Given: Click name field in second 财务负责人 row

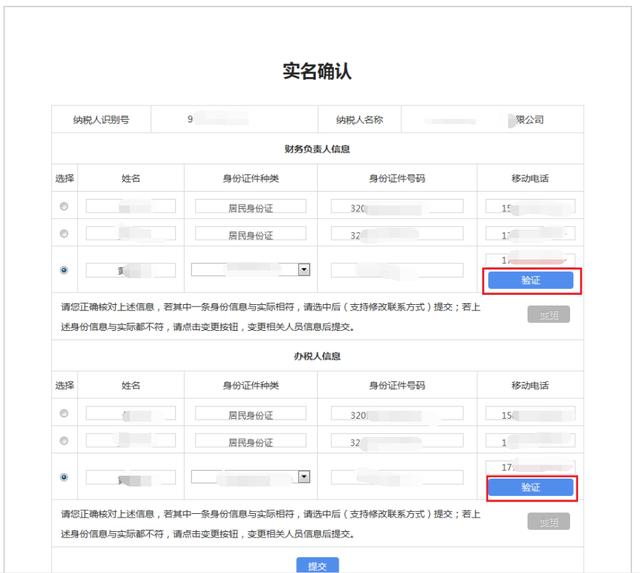Looking at the screenshot, I should pos(131,233).
